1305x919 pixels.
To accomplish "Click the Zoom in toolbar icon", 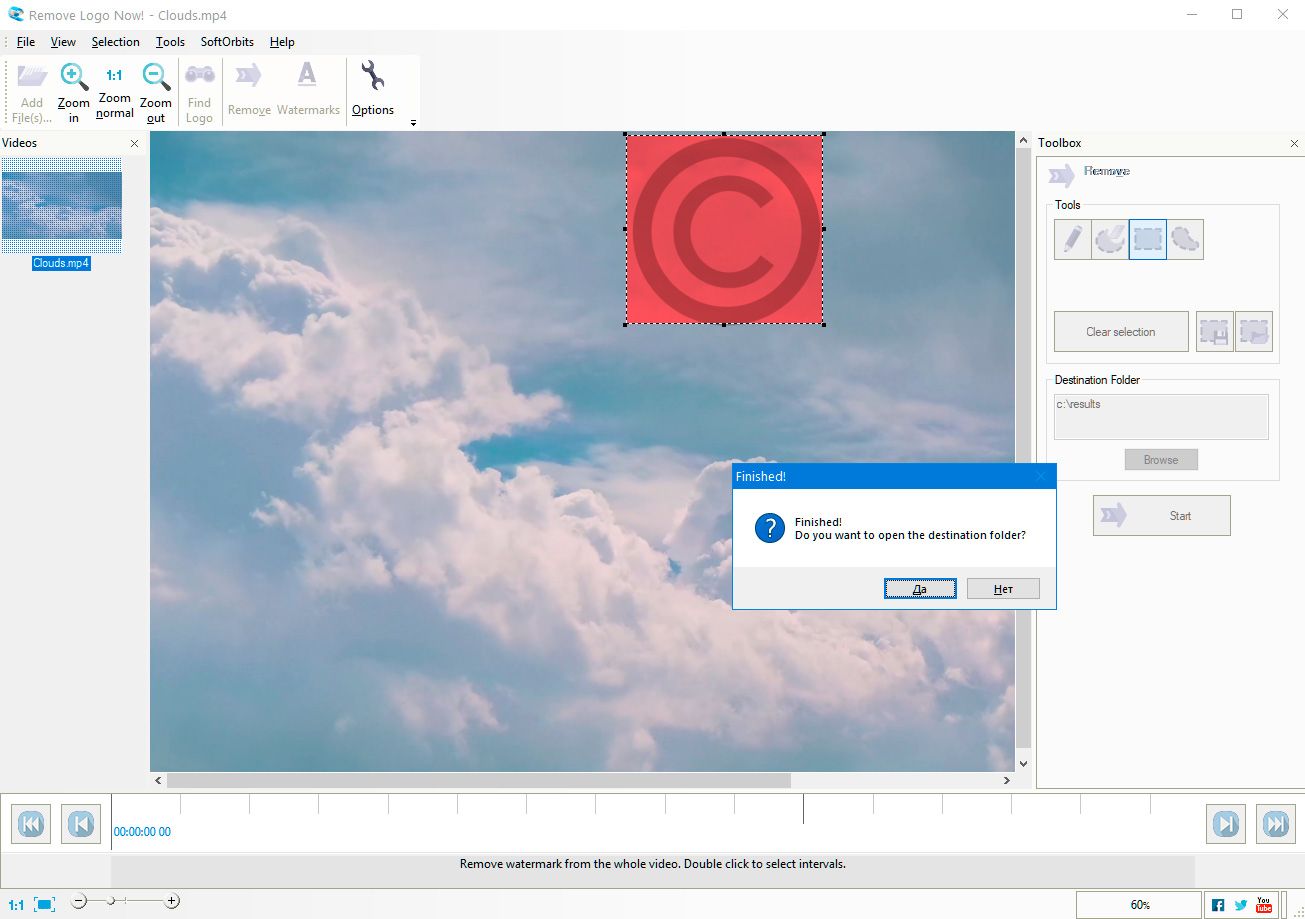I will [73, 88].
